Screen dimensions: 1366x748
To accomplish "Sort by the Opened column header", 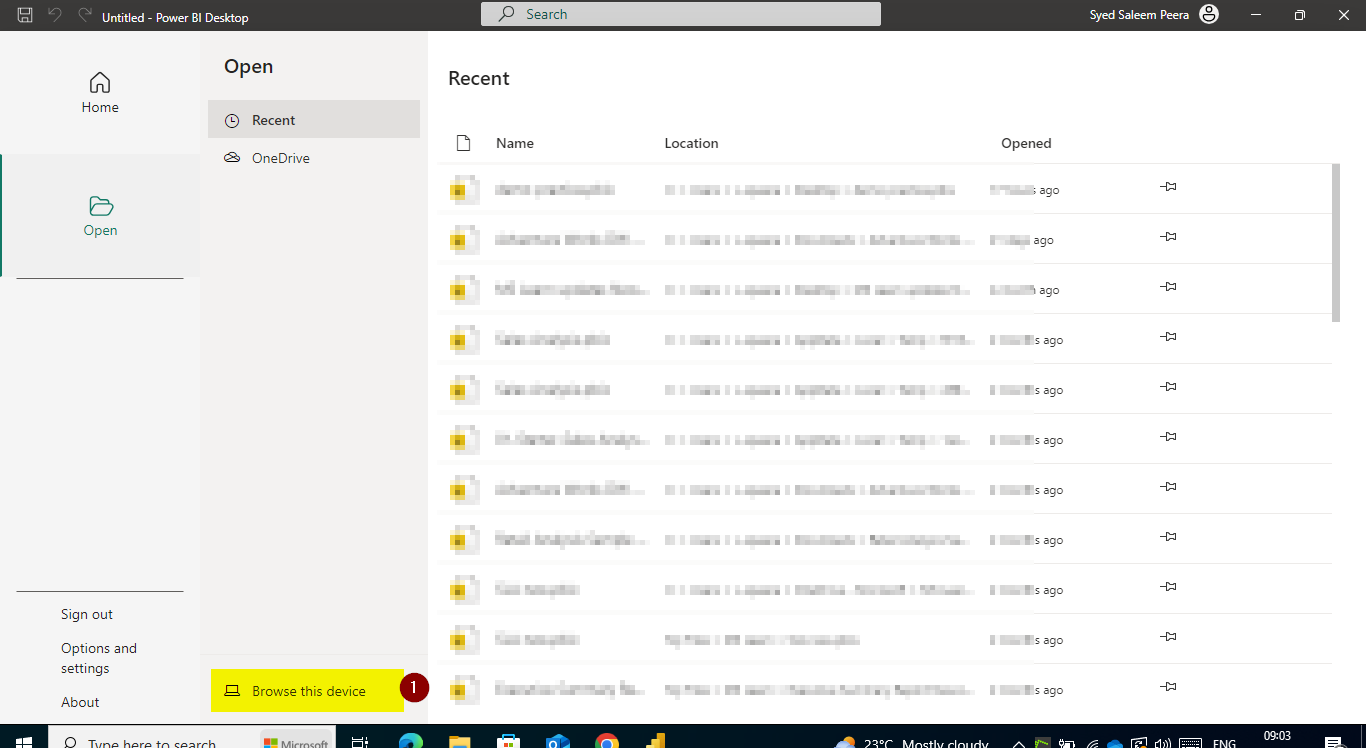I will (x=1026, y=143).
